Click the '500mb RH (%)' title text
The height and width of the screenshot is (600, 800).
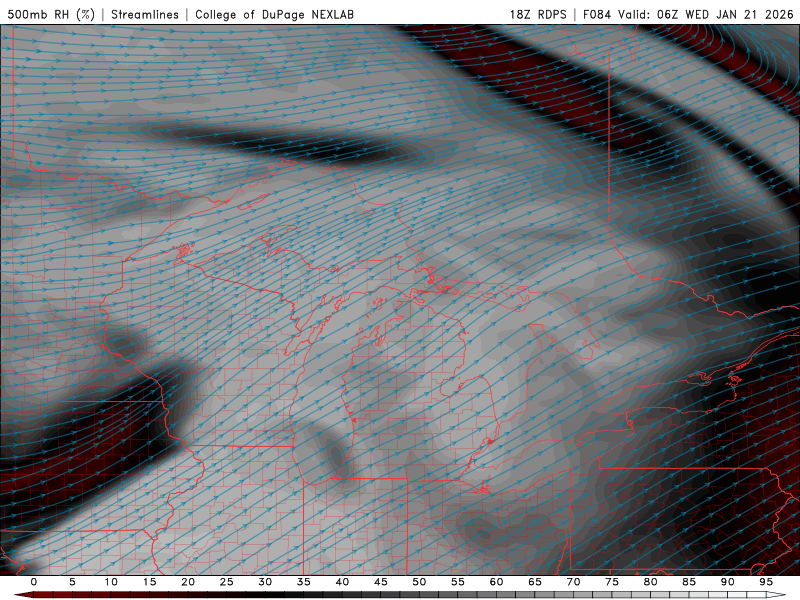(x=52, y=14)
